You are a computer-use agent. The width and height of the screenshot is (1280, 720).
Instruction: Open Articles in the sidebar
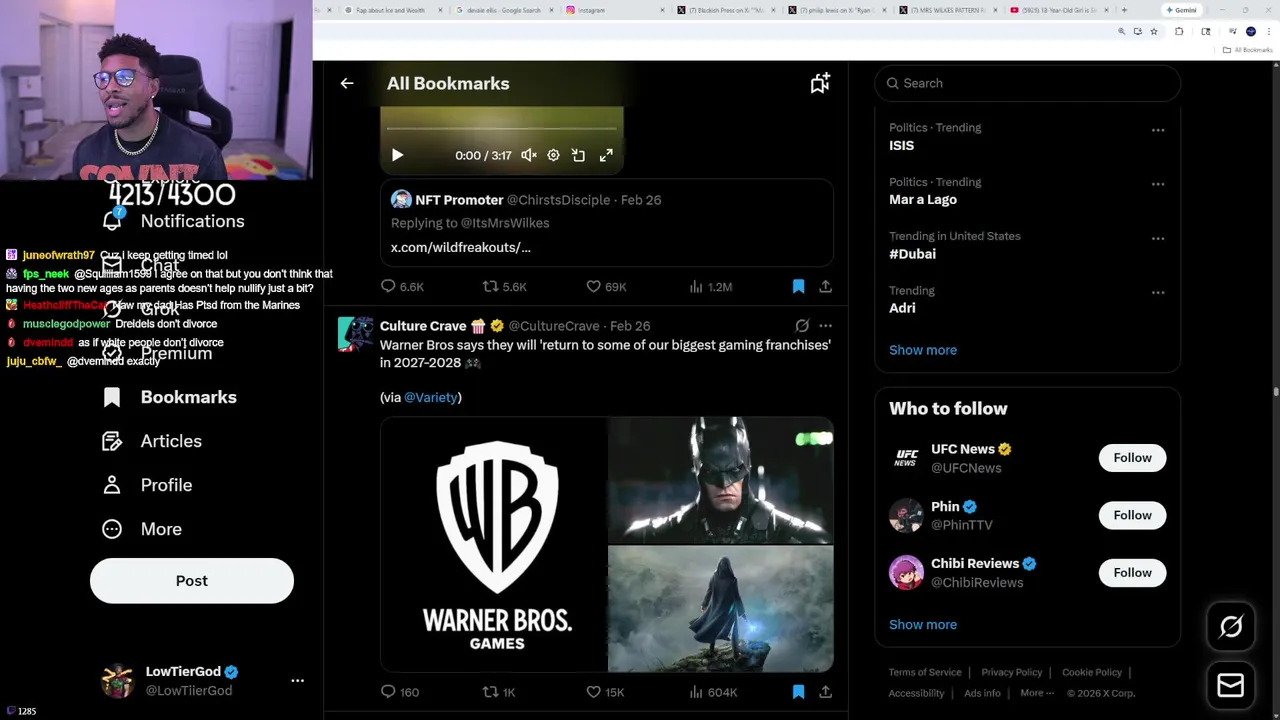pos(152,442)
